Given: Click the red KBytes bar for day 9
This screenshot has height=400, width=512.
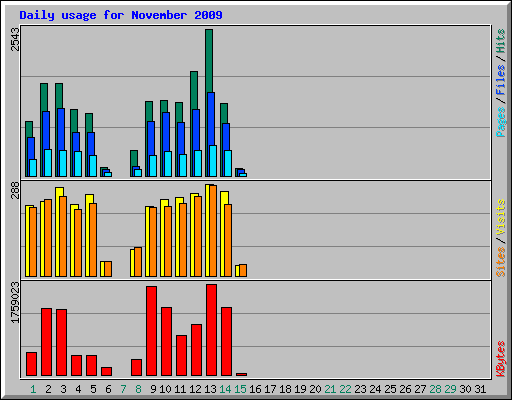Looking at the screenshot, I should pos(151,331).
